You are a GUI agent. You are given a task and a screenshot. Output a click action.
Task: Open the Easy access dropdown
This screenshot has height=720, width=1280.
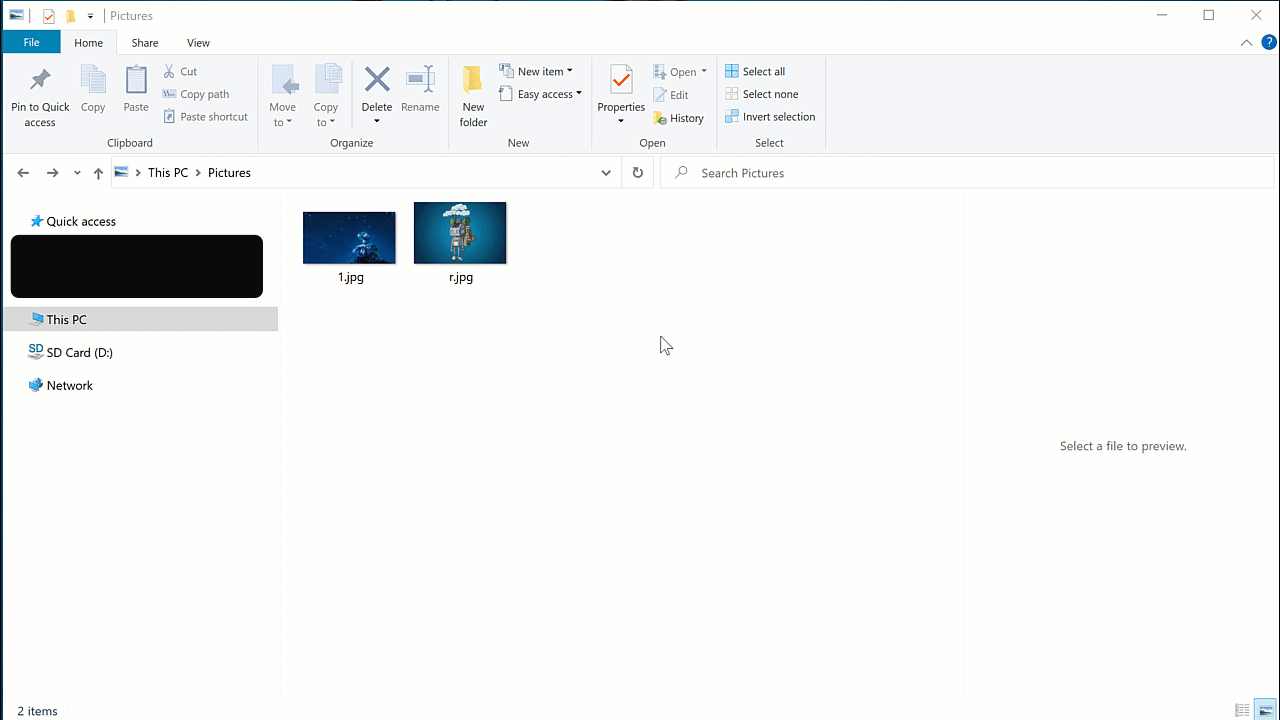pyautogui.click(x=540, y=94)
